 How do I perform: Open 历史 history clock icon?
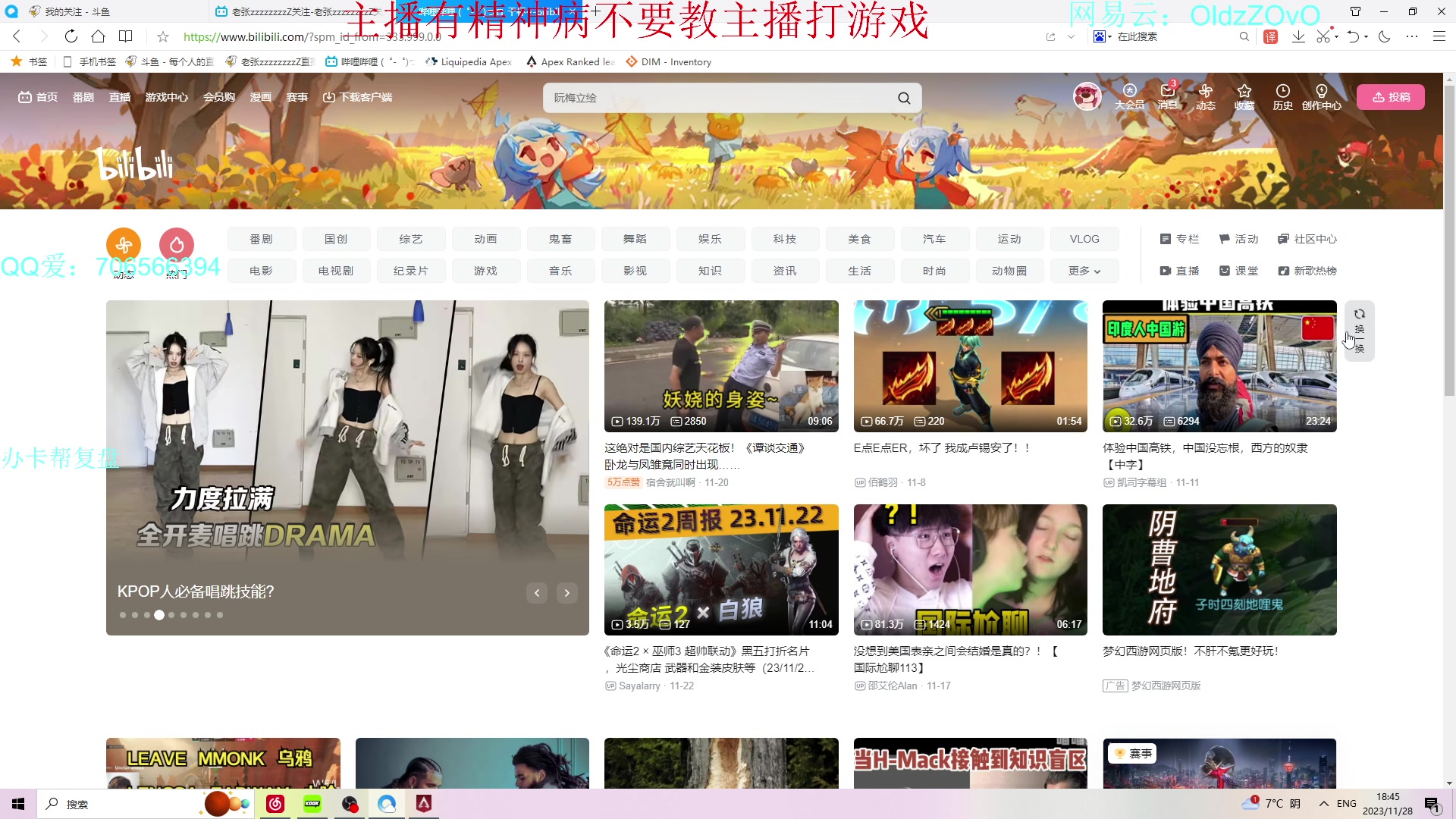point(1282,97)
